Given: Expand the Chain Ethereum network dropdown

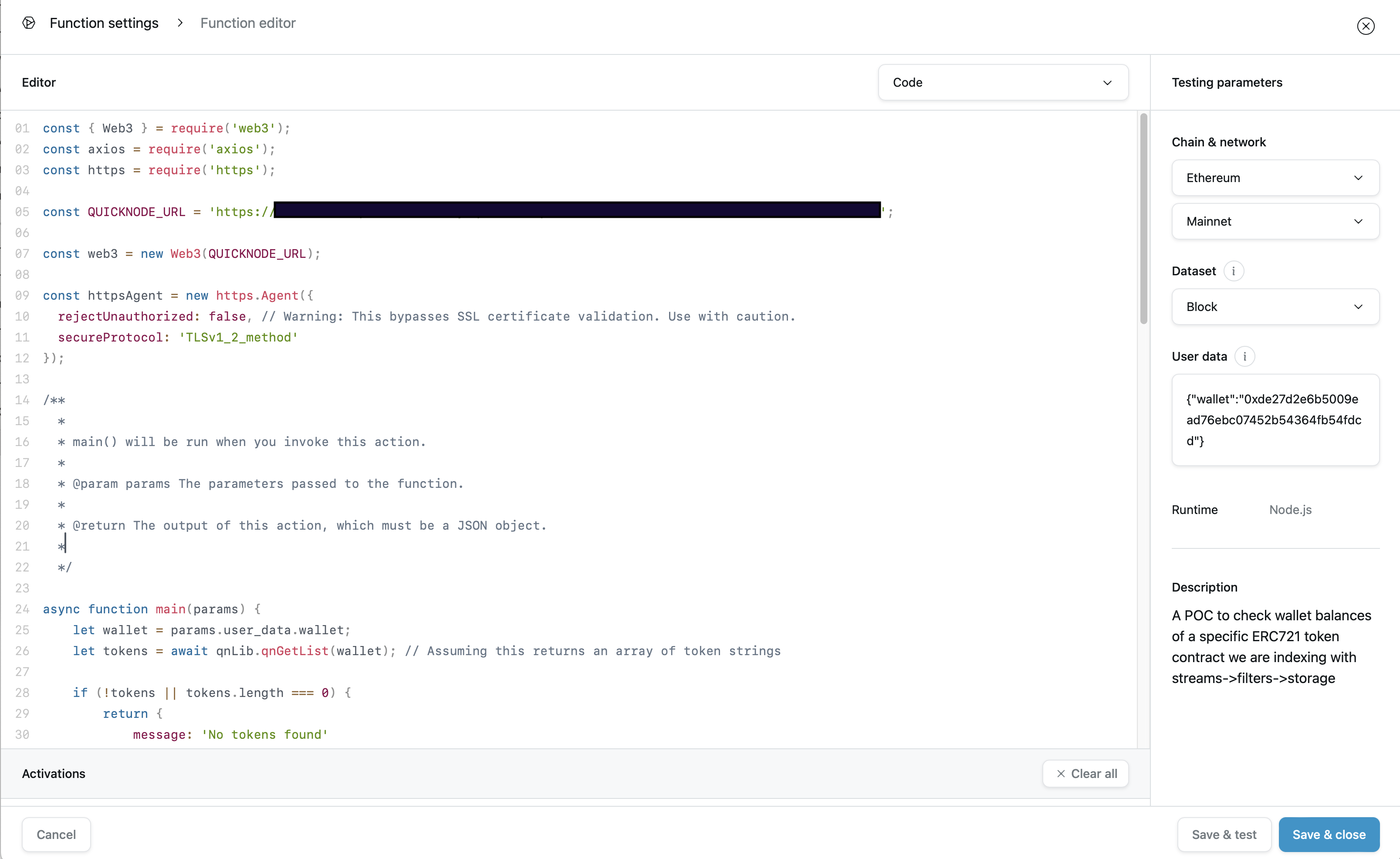Looking at the screenshot, I should [x=1275, y=177].
